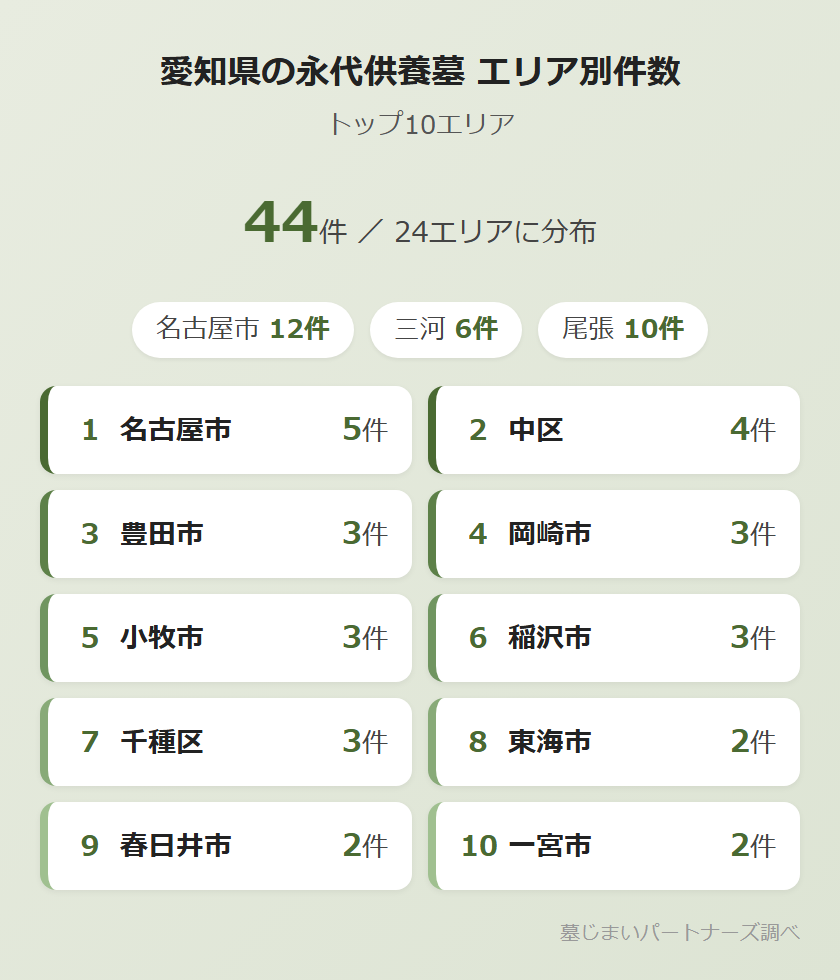This screenshot has height=980, width=840.
Task: Click the トップ10エリア subtitle
Action: (x=420, y=124)
